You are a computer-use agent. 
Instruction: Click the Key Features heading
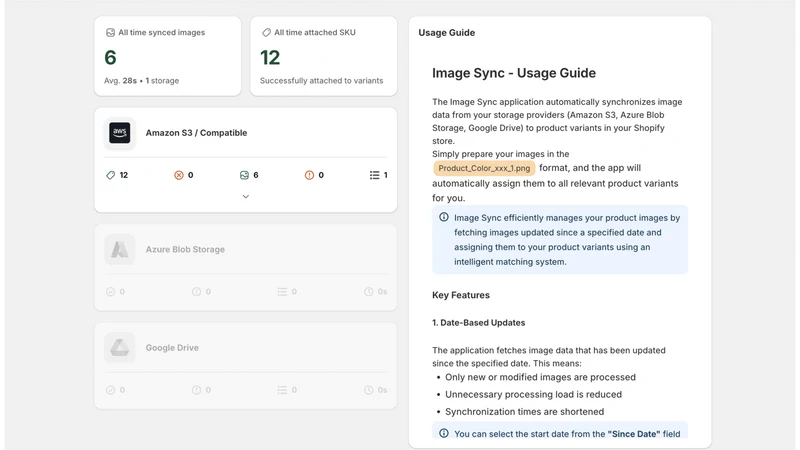click(461, 295)
